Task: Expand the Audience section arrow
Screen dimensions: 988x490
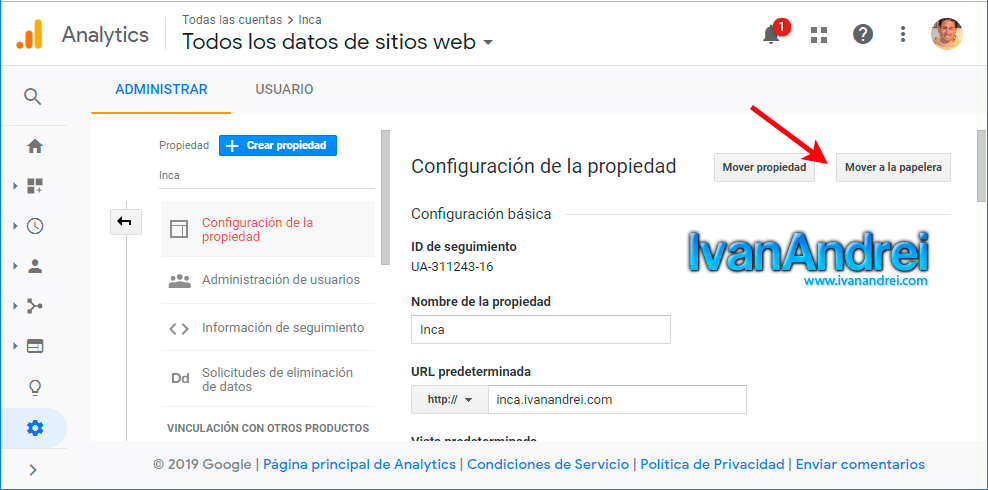Action: [x=15, y=266]
